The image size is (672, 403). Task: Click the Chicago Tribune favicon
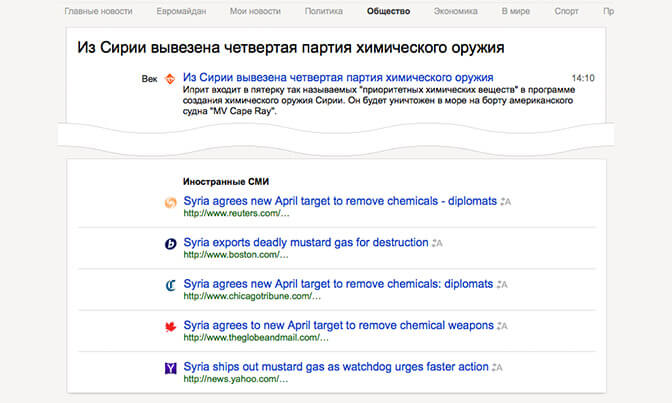[x=171, y=285]
